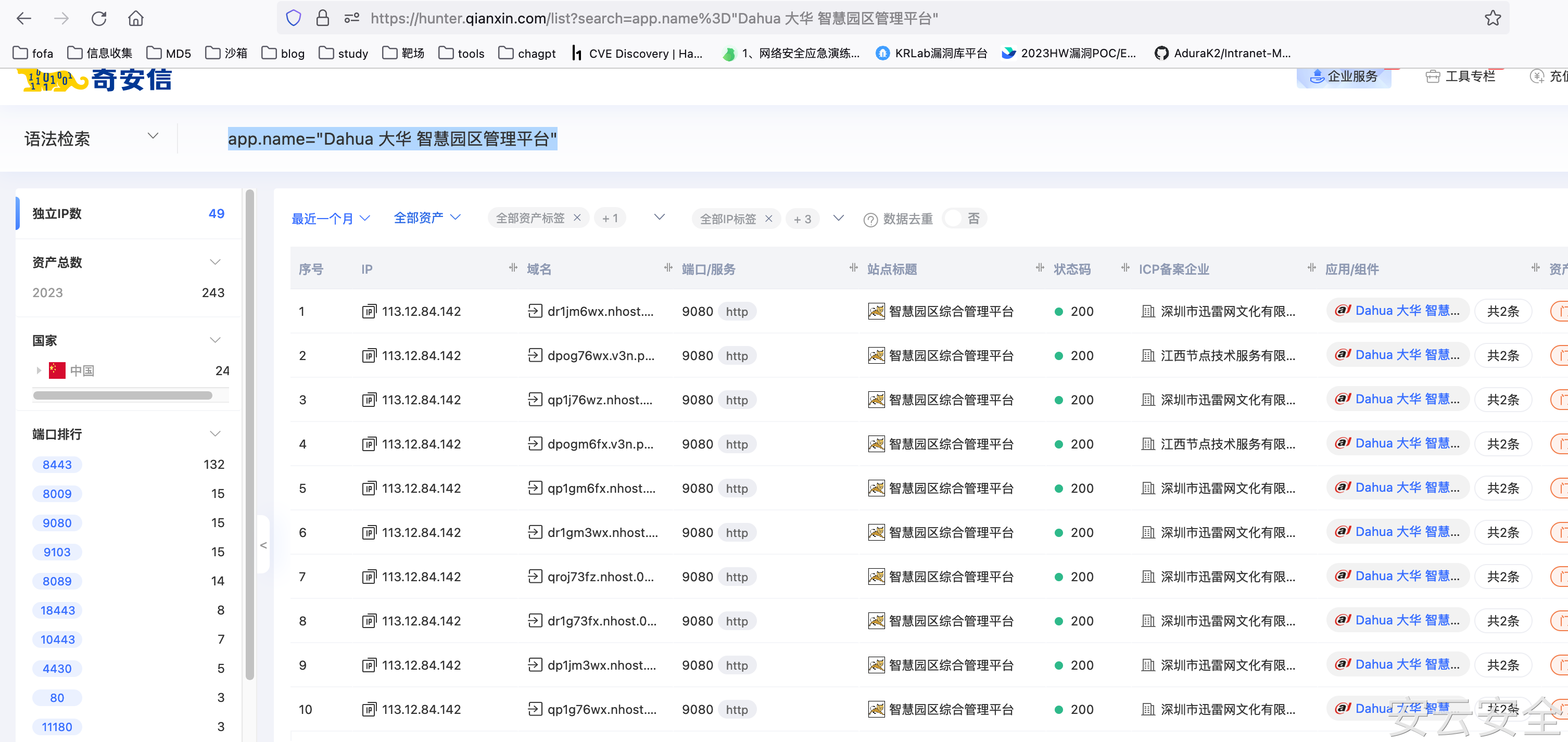Click the sidebar vertical scrollbar

pos(249,434)
